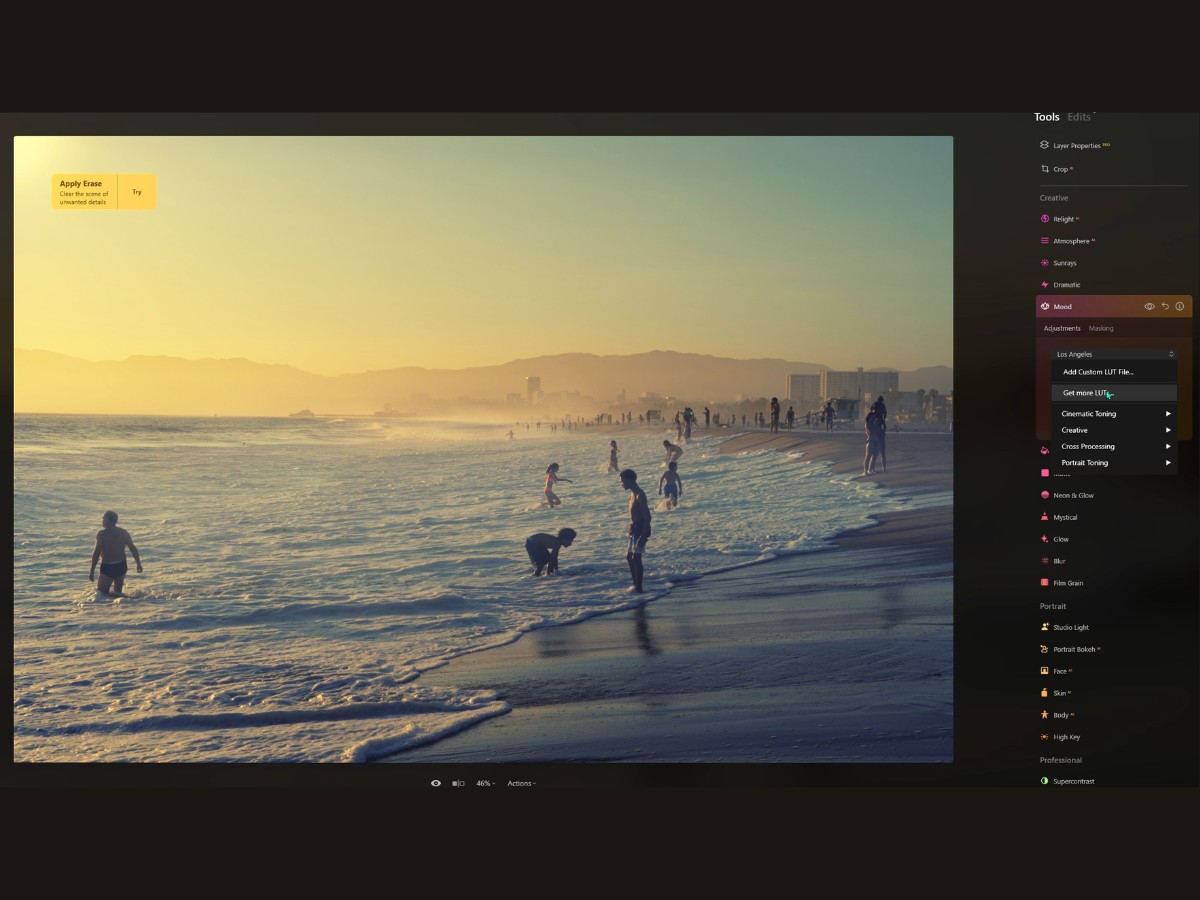This screenshot has width=1200, height=900.
Task: Open the Sunrays tool
Action: pyautogui.click(x=1058, y=263)
